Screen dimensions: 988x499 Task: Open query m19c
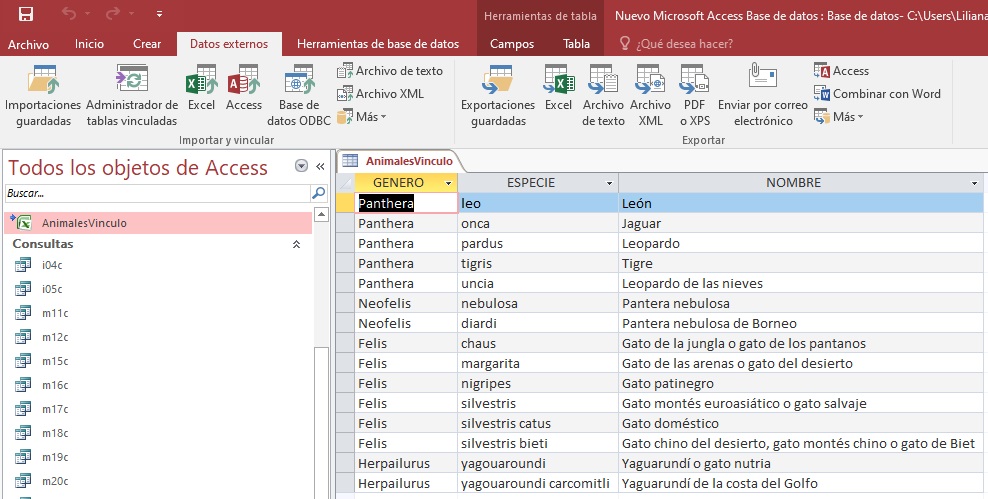click(x=55, y=457)
